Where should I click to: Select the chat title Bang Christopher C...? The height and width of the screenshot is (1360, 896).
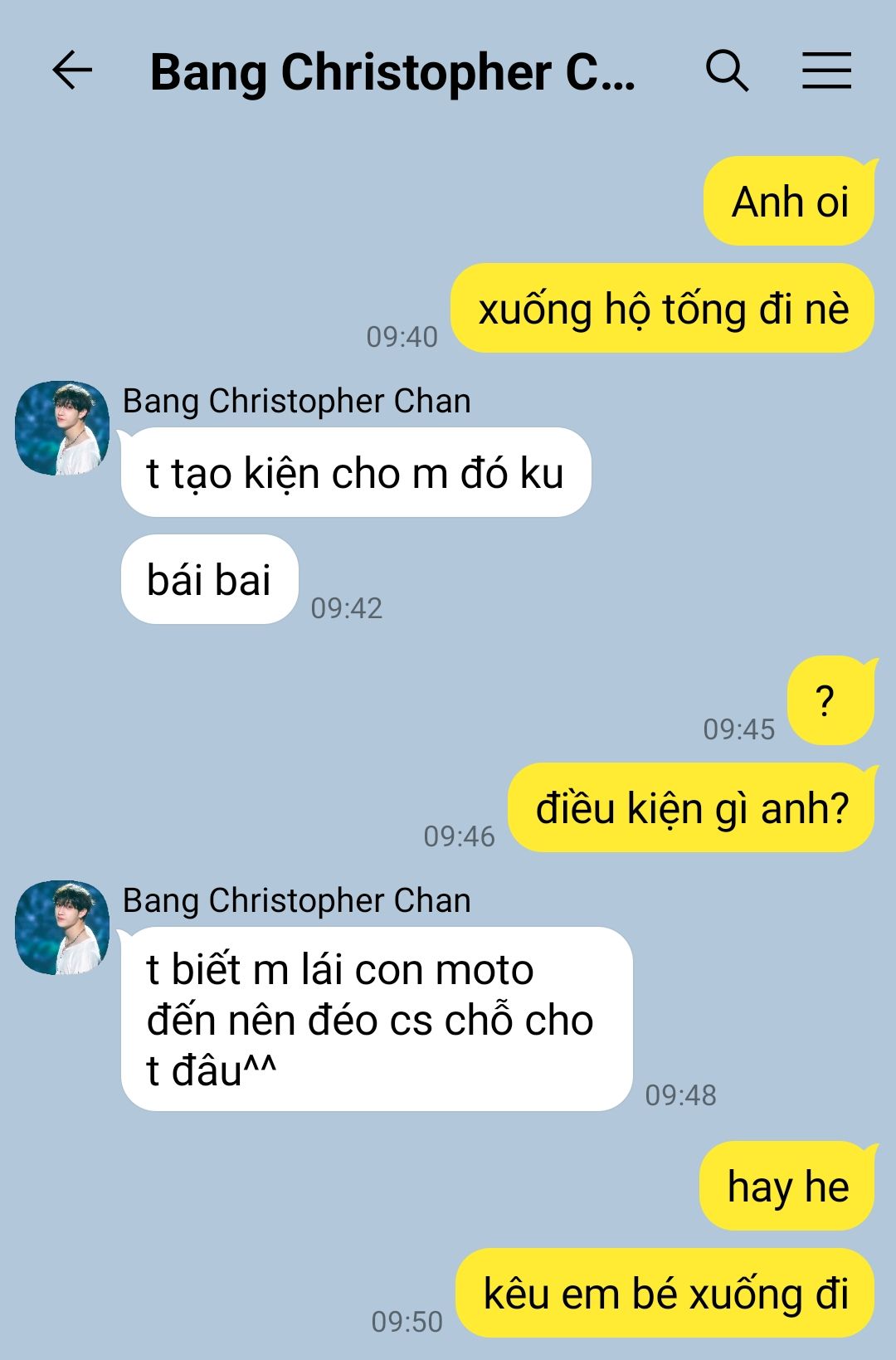click(392, 72)
